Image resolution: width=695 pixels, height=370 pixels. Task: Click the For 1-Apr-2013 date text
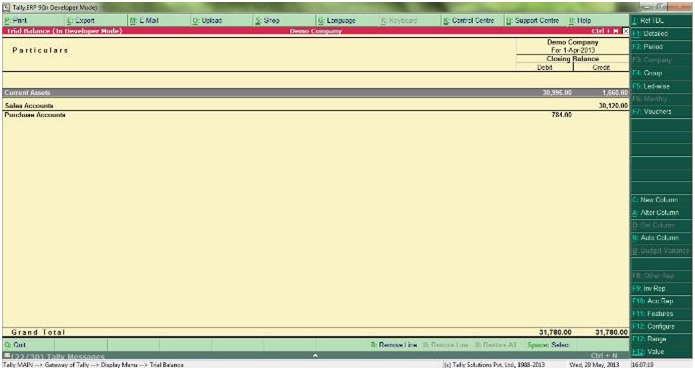tap(573, 51)
